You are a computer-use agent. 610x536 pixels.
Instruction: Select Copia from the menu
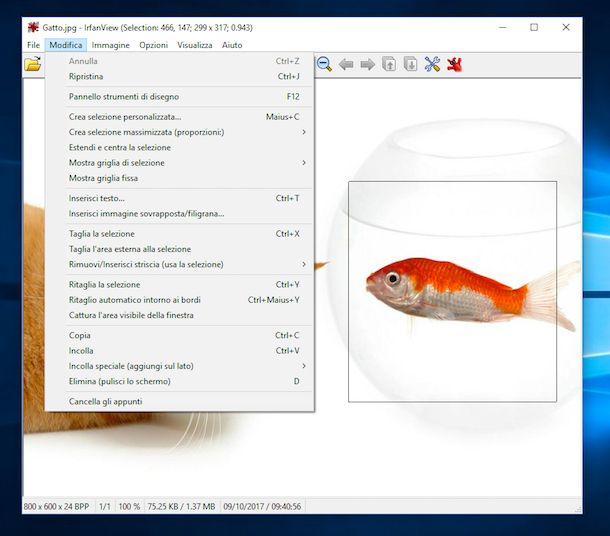click(180, 335)
